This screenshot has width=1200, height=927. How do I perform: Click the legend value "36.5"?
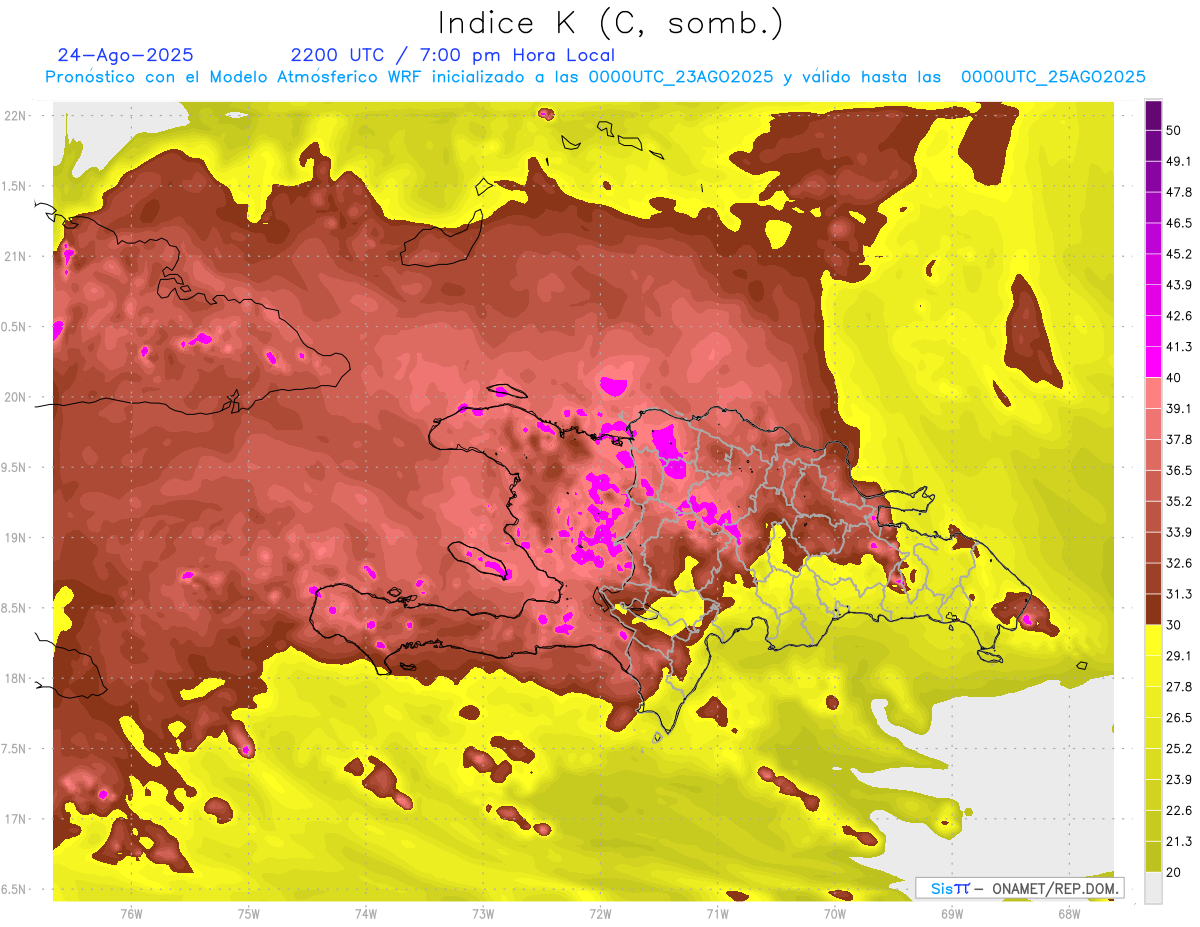pyautogui.click(x=1179, y=470)
